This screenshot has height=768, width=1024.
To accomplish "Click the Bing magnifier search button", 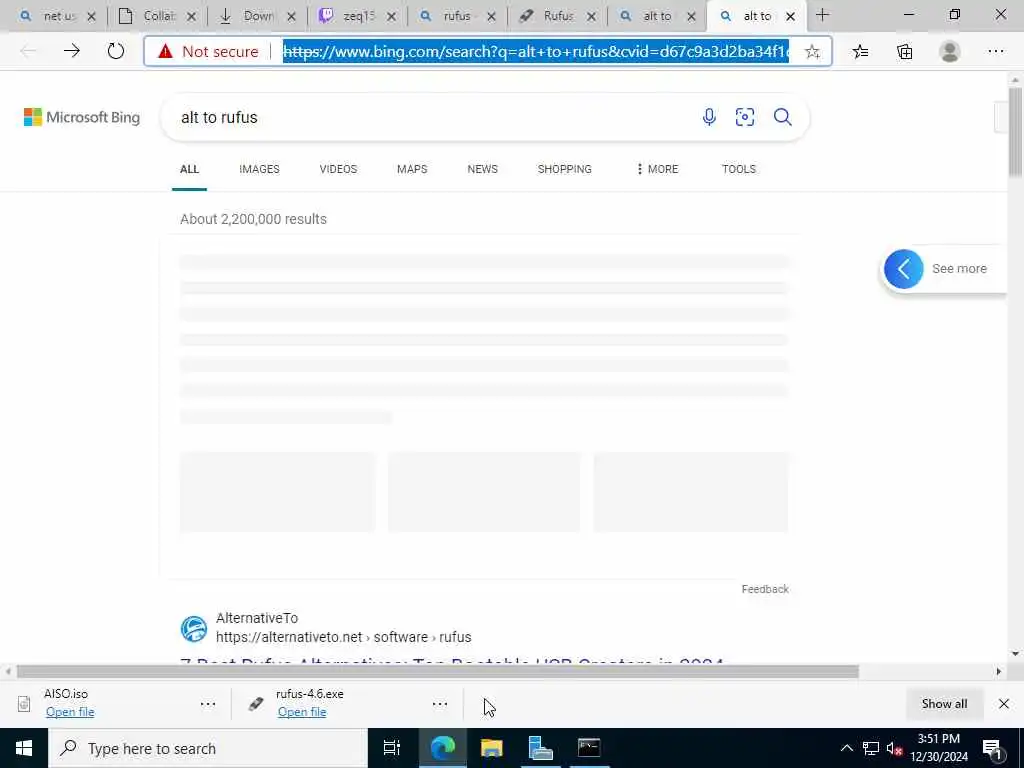I will tap(782, 117).
